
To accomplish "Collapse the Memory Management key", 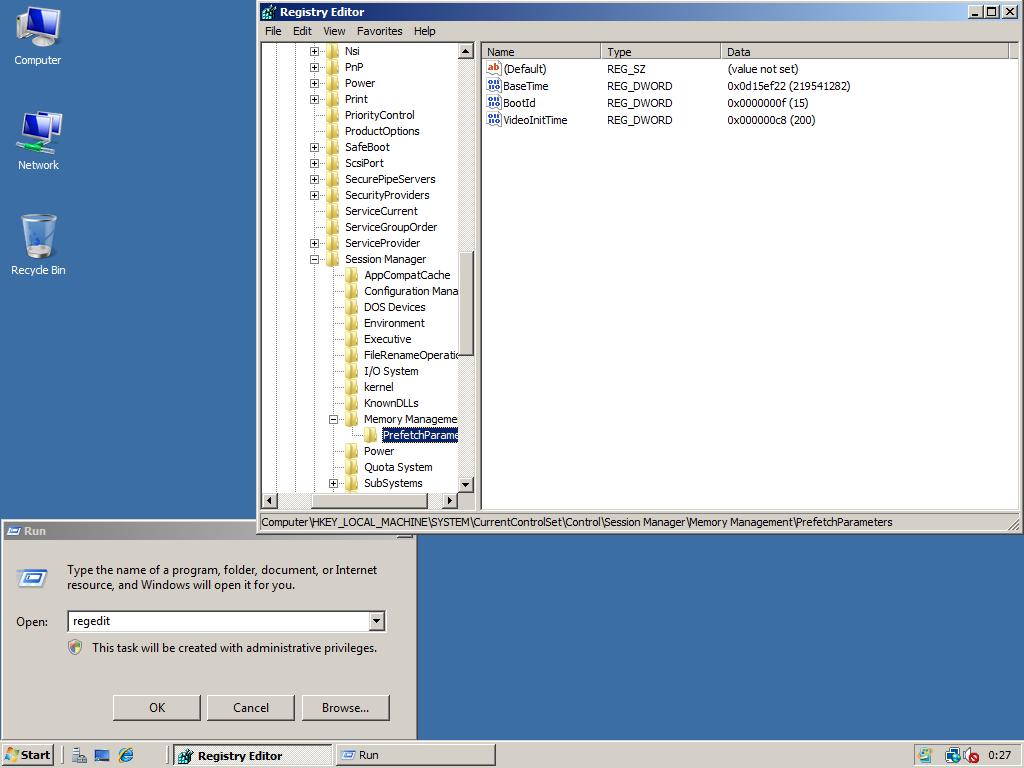I will (x=333, y=419).
